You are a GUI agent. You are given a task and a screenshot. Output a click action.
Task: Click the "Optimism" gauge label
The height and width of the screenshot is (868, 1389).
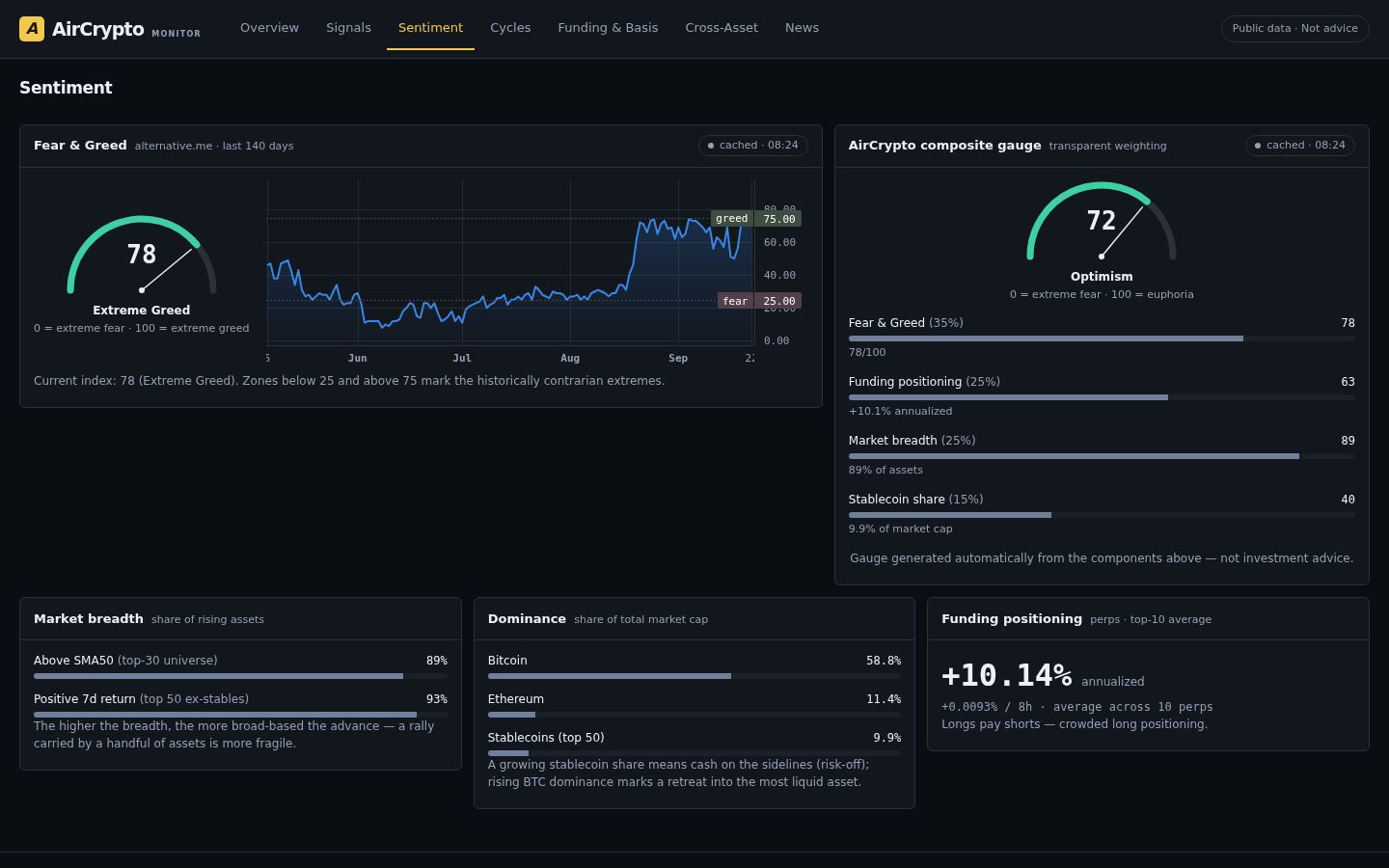pos(1102,277)
